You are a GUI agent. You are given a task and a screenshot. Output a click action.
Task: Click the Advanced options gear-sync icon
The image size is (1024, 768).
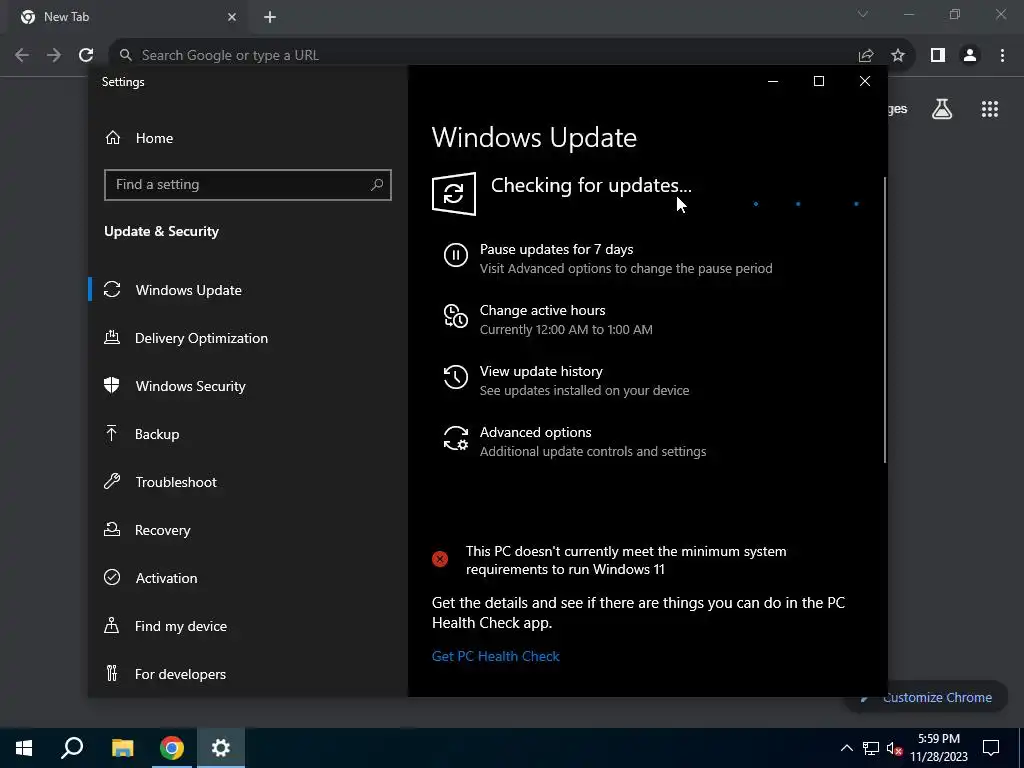(x=456, y=438)
